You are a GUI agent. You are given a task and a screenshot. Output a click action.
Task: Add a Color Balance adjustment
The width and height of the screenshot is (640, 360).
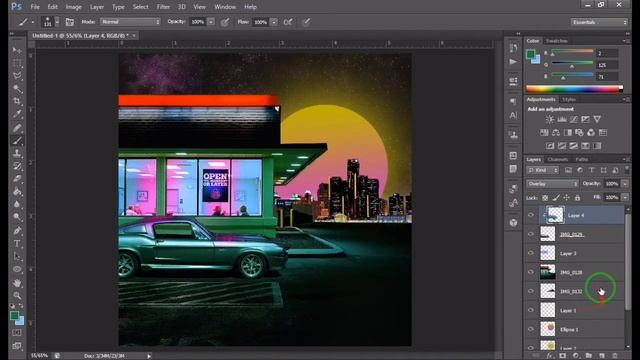(556, 133)
